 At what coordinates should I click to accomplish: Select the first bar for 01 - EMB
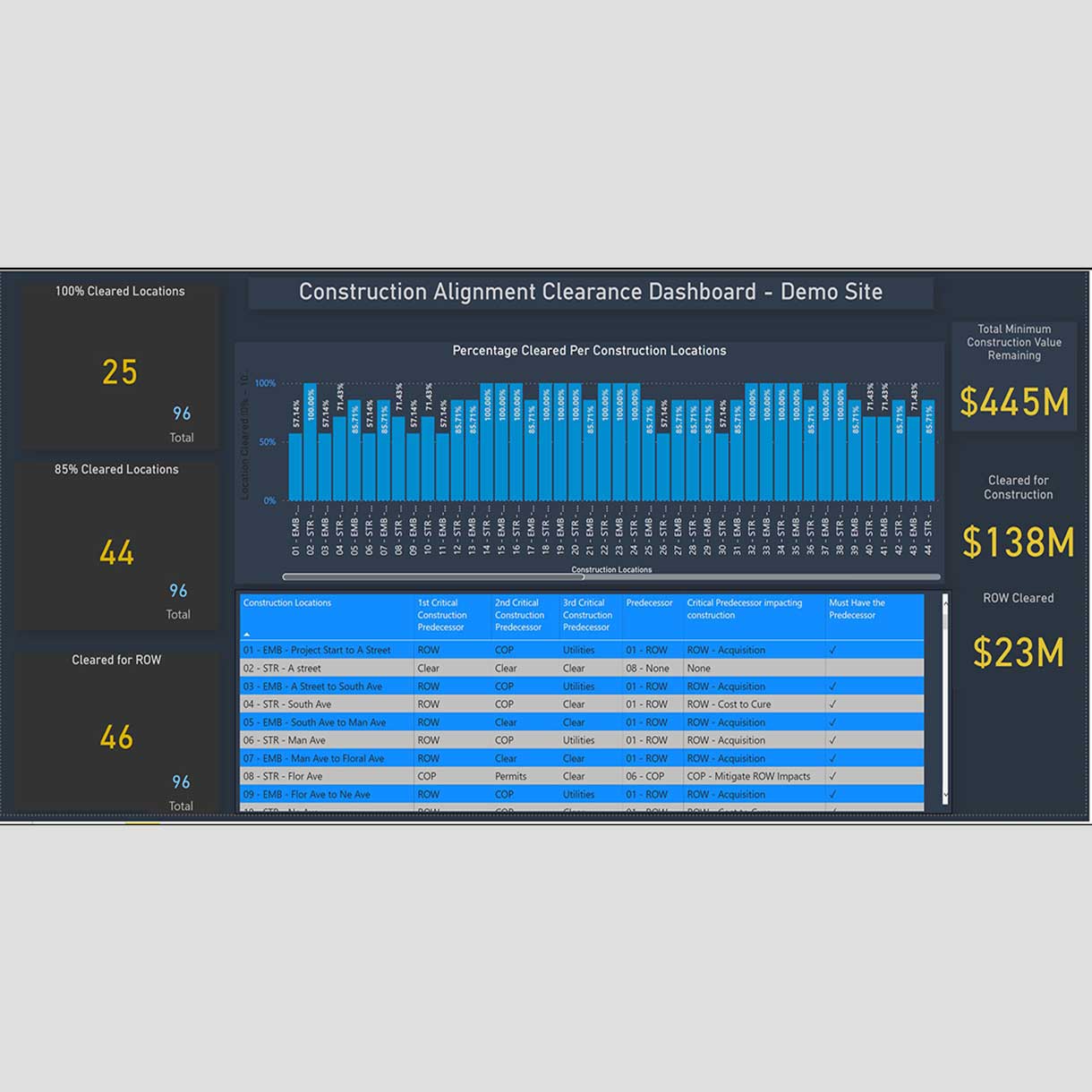295,465
